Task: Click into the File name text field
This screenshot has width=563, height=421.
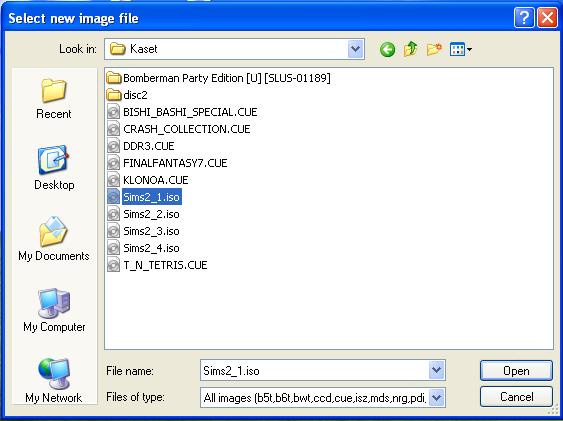Action: click(x=315, y=370)
